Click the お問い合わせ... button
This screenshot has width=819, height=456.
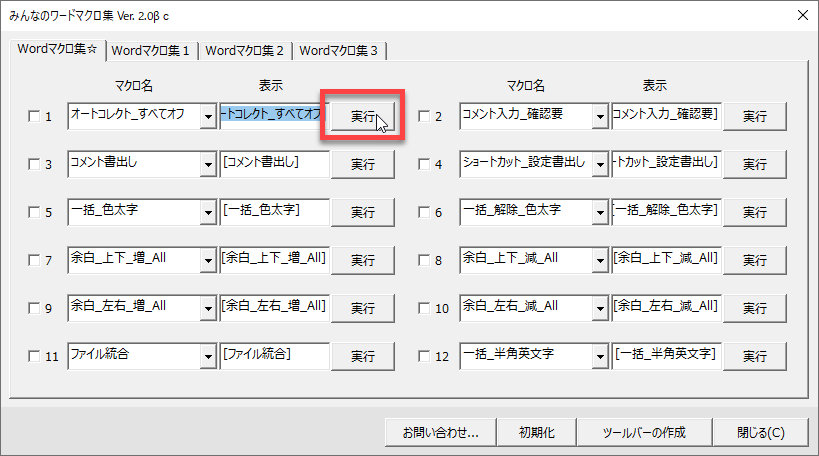point(441,433)
